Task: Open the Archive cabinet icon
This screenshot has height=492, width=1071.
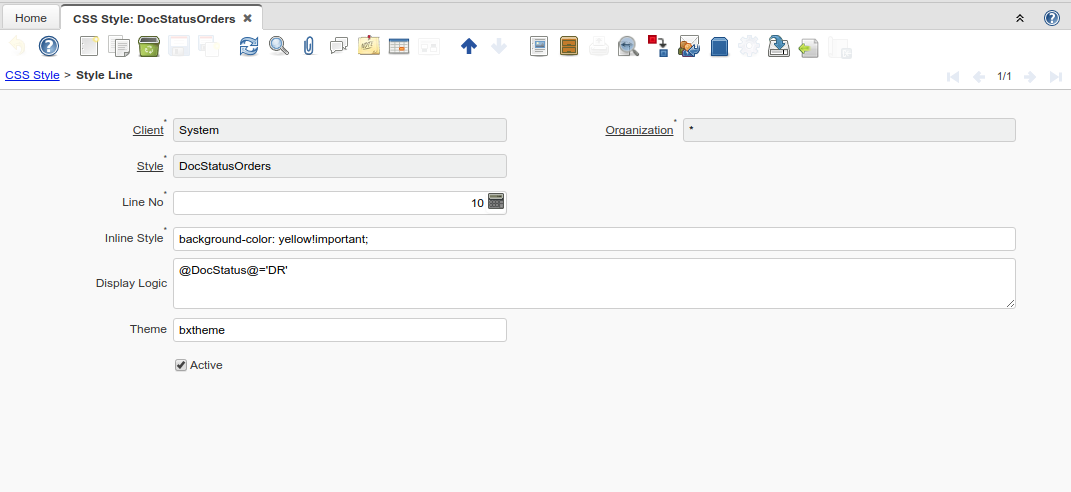Action: click(x=569, y=46)
